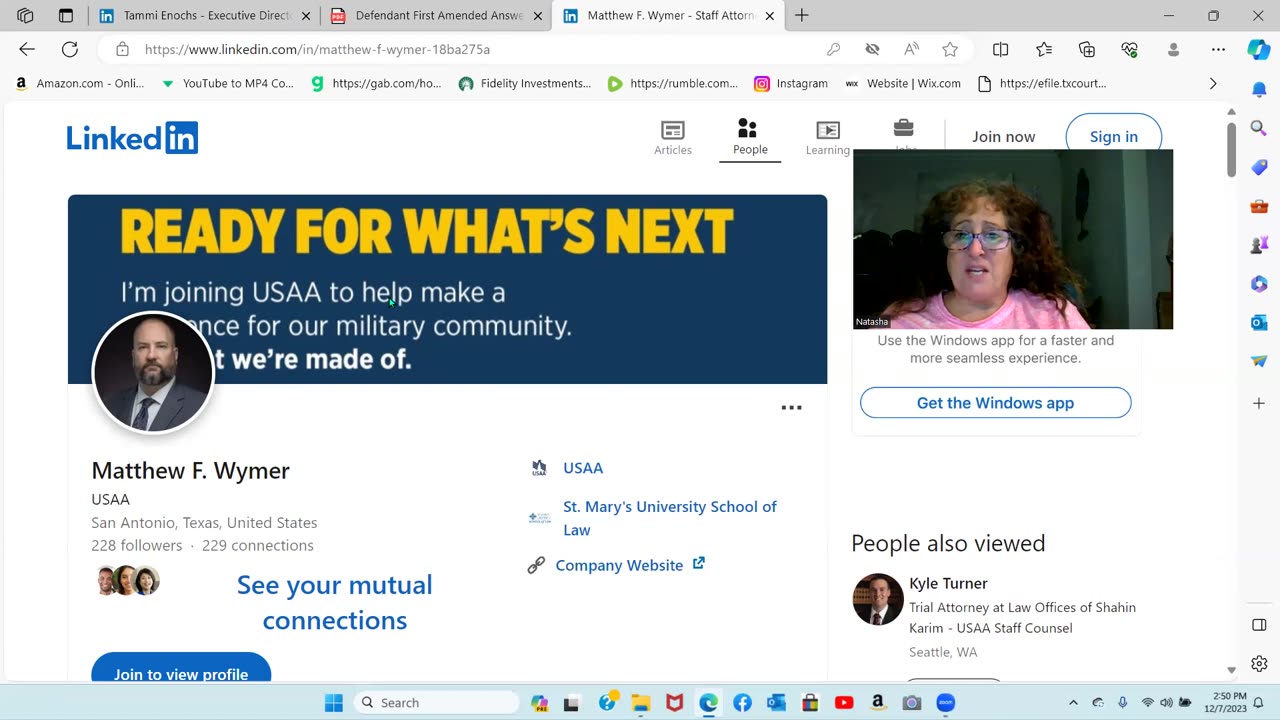Image resolution: width=1280 pixels, height=720 pixels.
Task: Open a new browser tab
Action: coord(802,15)
